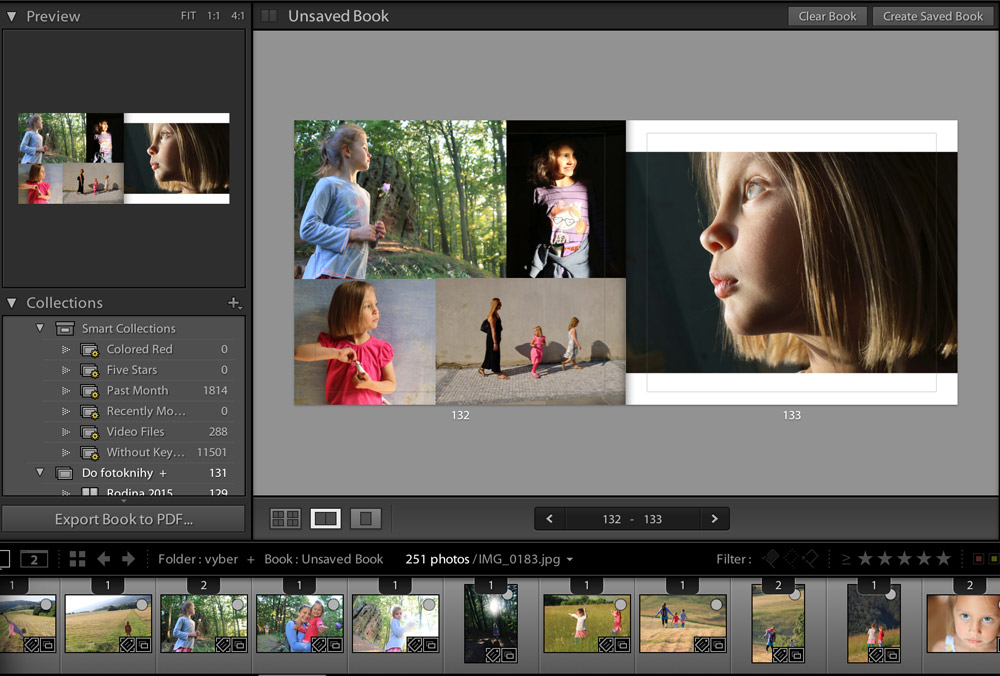The height and width of the screenshot is (676, 1000).
Task: Collapse the Collections panel
Action: coord(11,303)
